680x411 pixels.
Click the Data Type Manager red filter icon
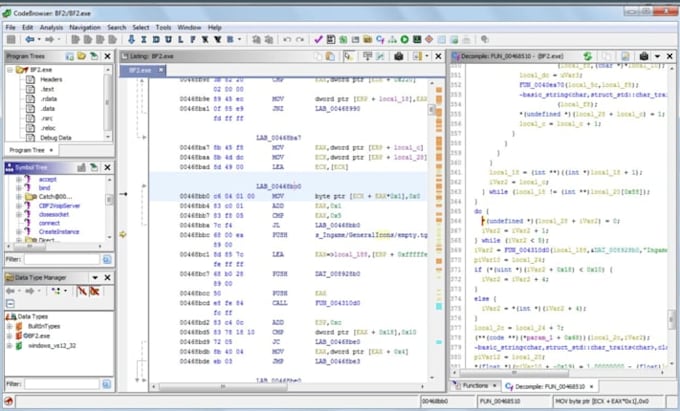tap(82, 291)
